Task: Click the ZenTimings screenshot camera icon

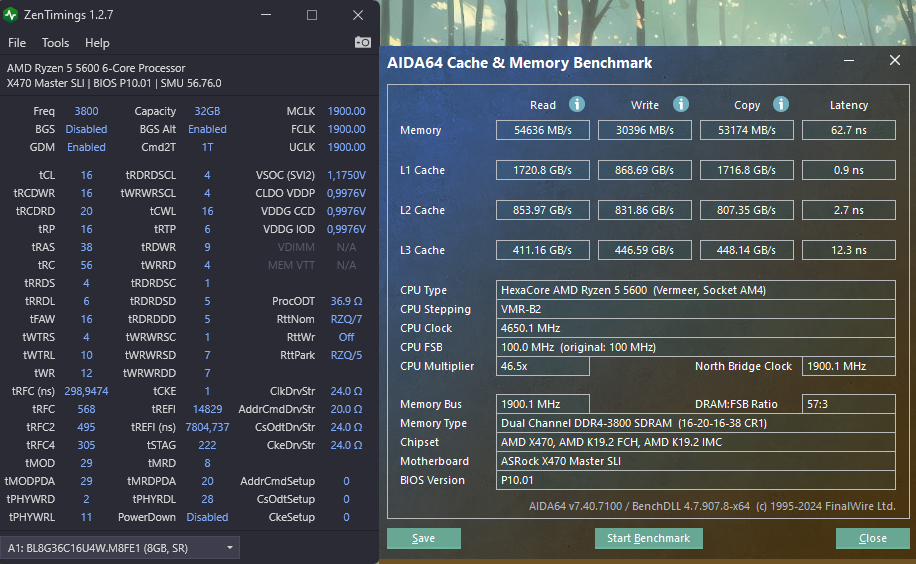Action: 363,43
